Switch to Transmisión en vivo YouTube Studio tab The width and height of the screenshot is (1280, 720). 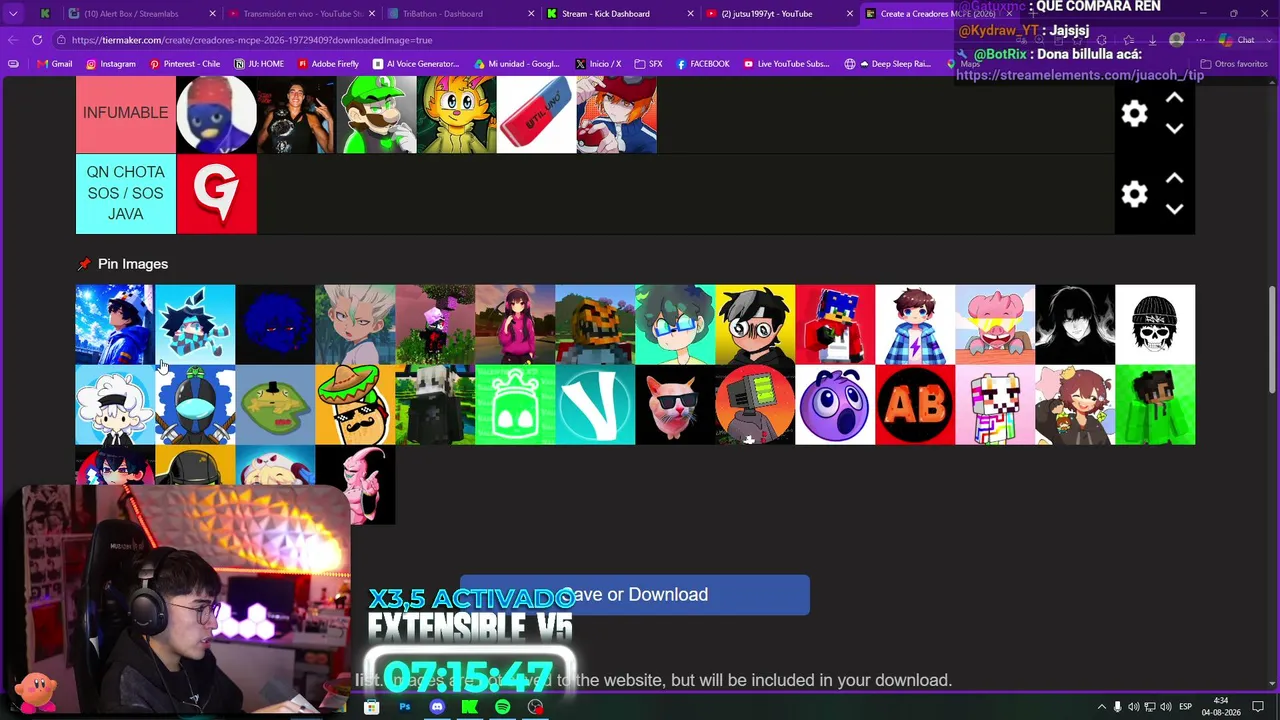click(300, 14)
